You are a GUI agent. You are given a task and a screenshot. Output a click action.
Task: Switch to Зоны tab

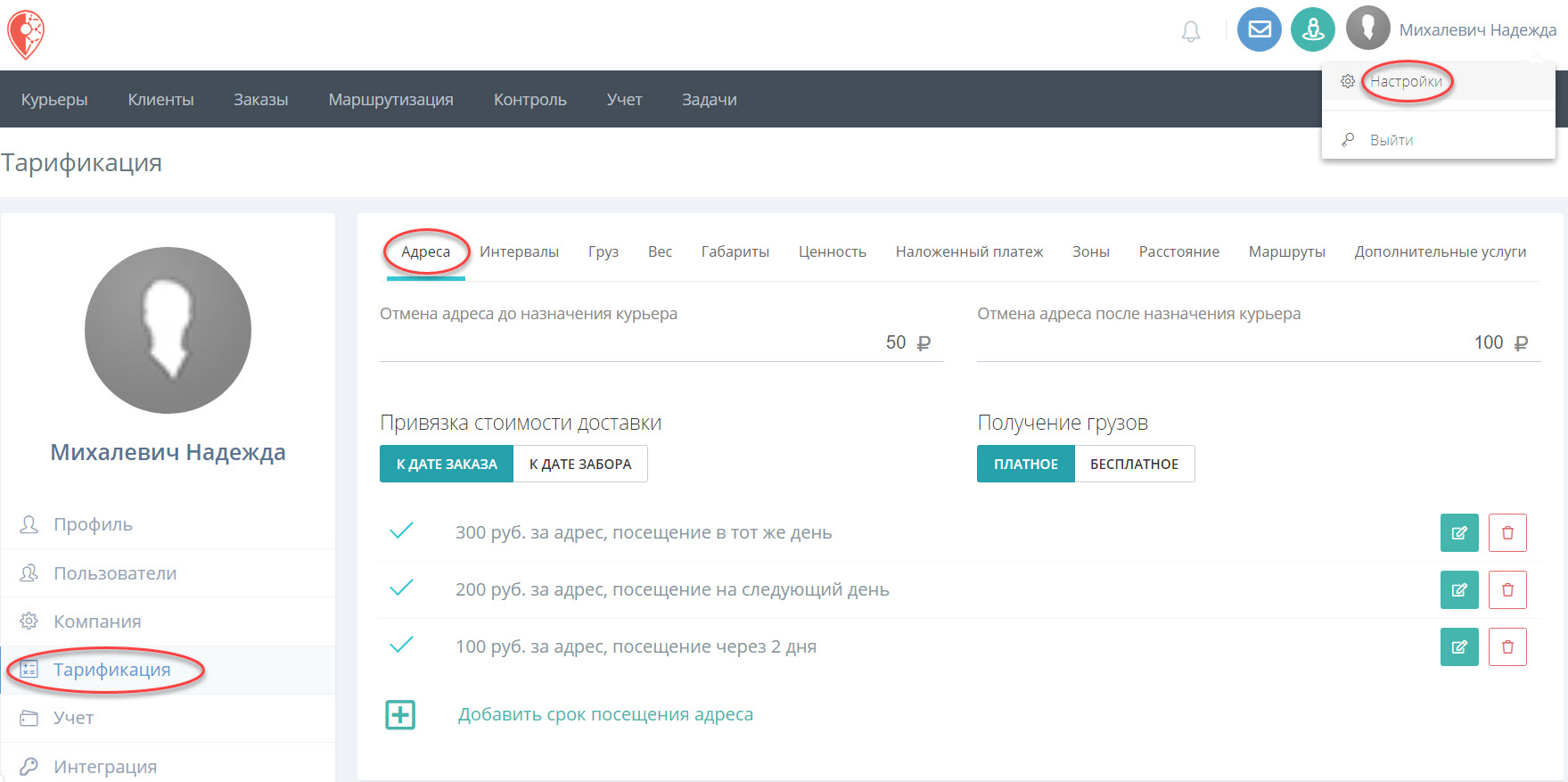1091,251
